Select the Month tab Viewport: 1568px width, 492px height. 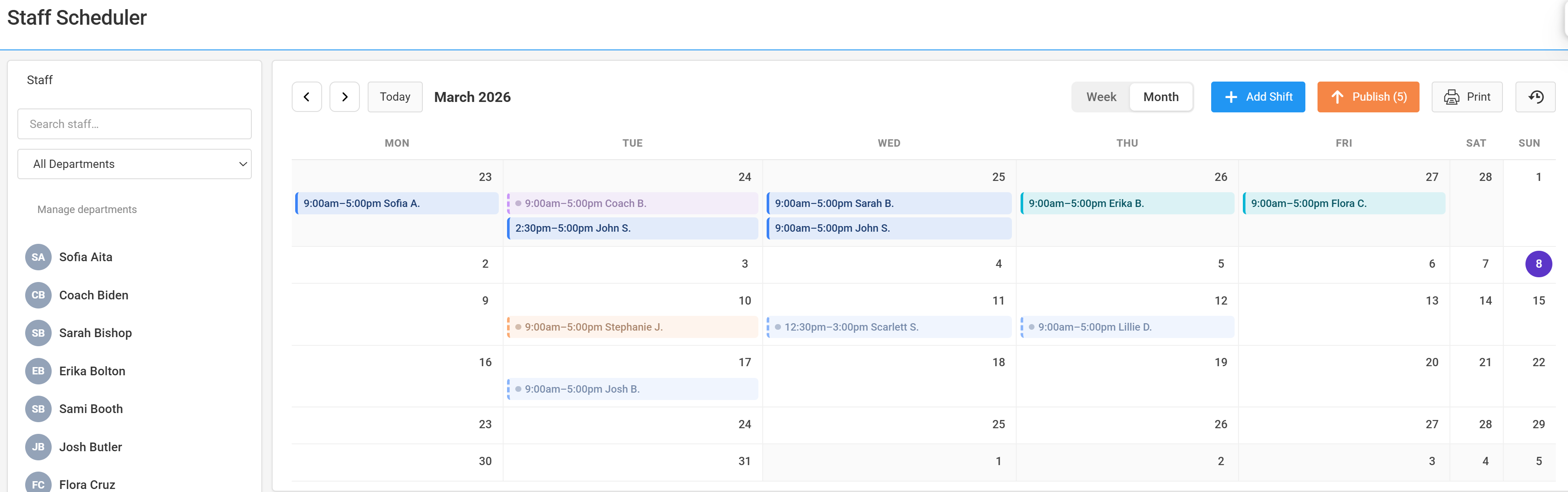point(1160,97)
